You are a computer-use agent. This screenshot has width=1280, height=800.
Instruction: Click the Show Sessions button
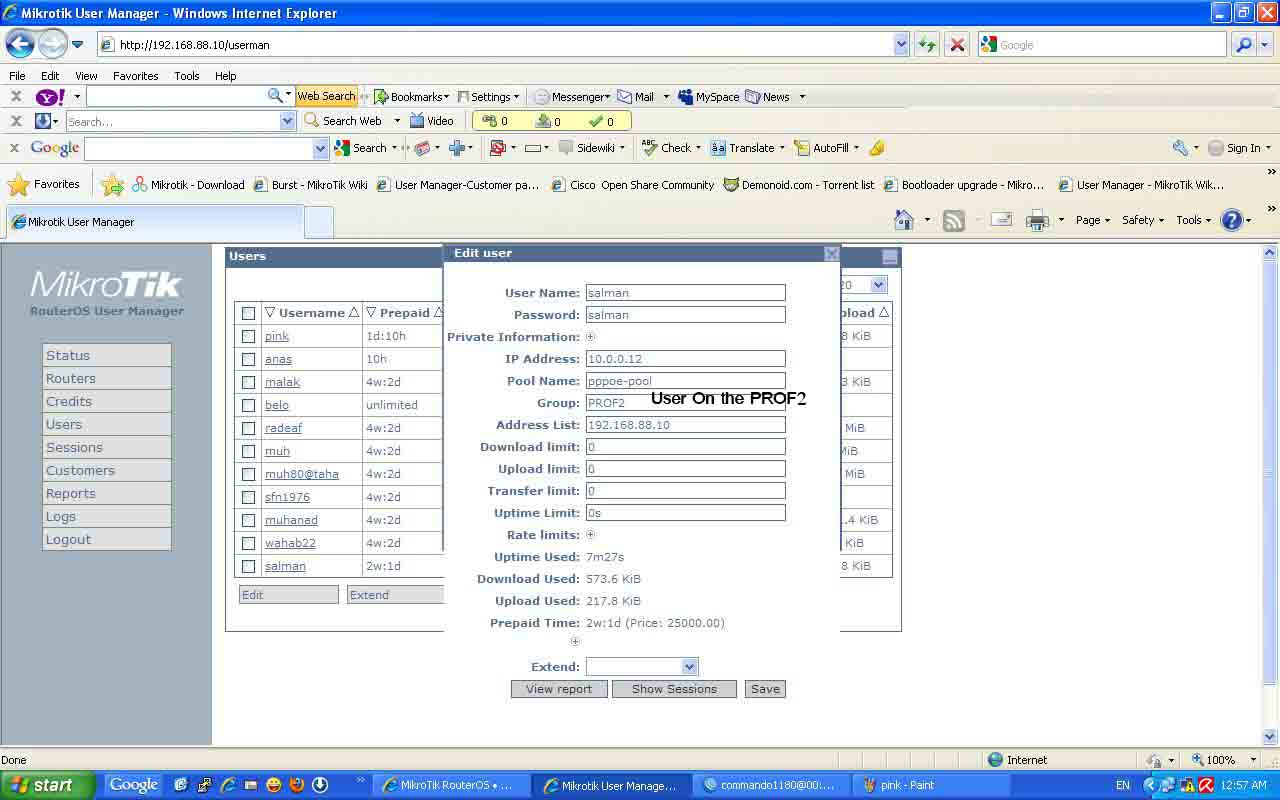point(674,689)
